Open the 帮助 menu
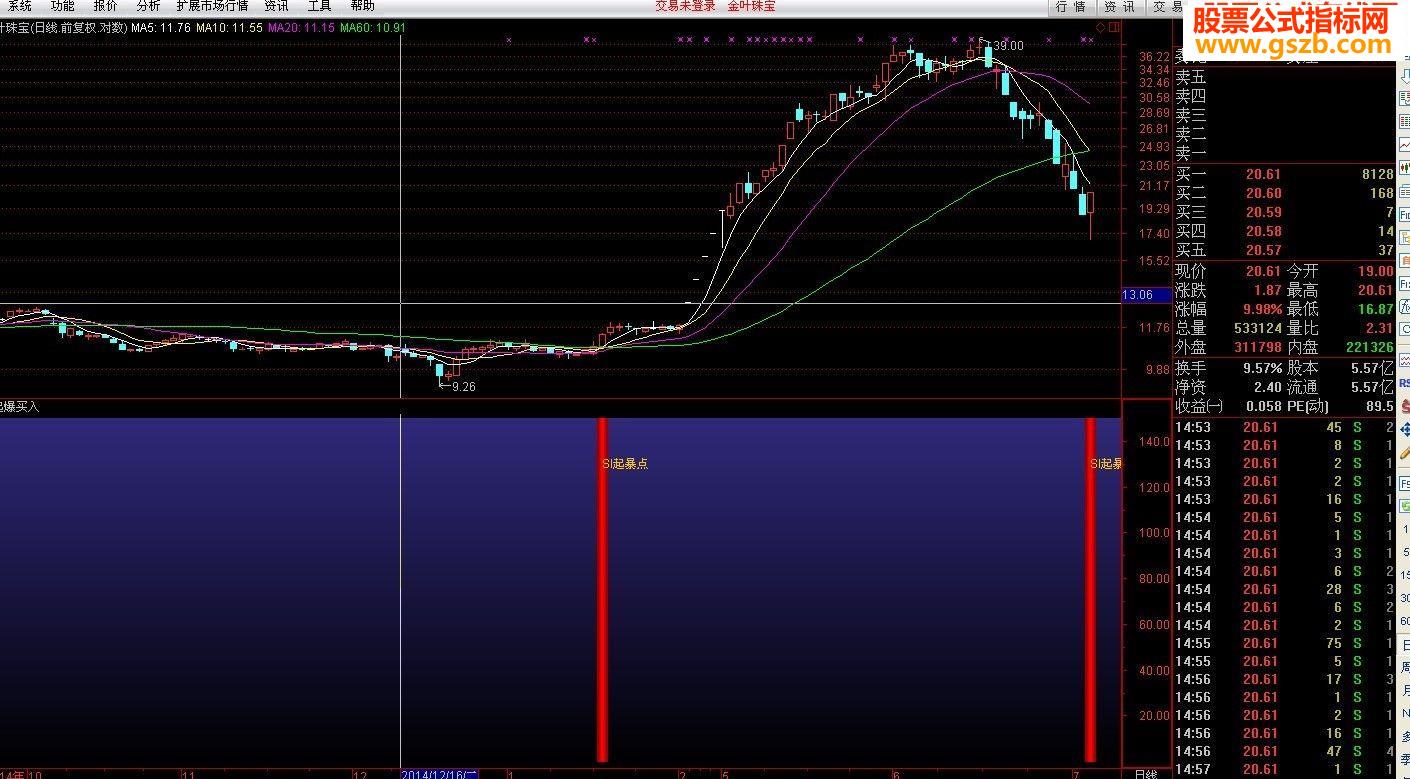This screenshot has height=779, width=1410. (362, 6)
